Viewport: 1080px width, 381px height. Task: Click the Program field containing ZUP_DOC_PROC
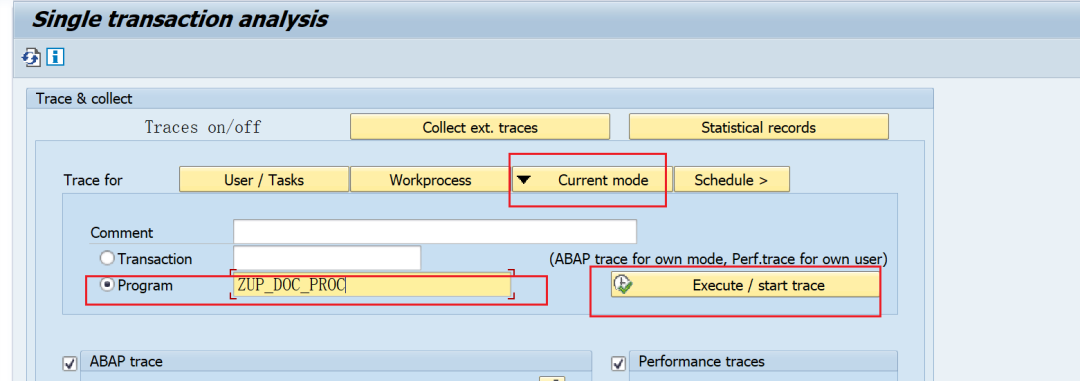click(372, 285)
